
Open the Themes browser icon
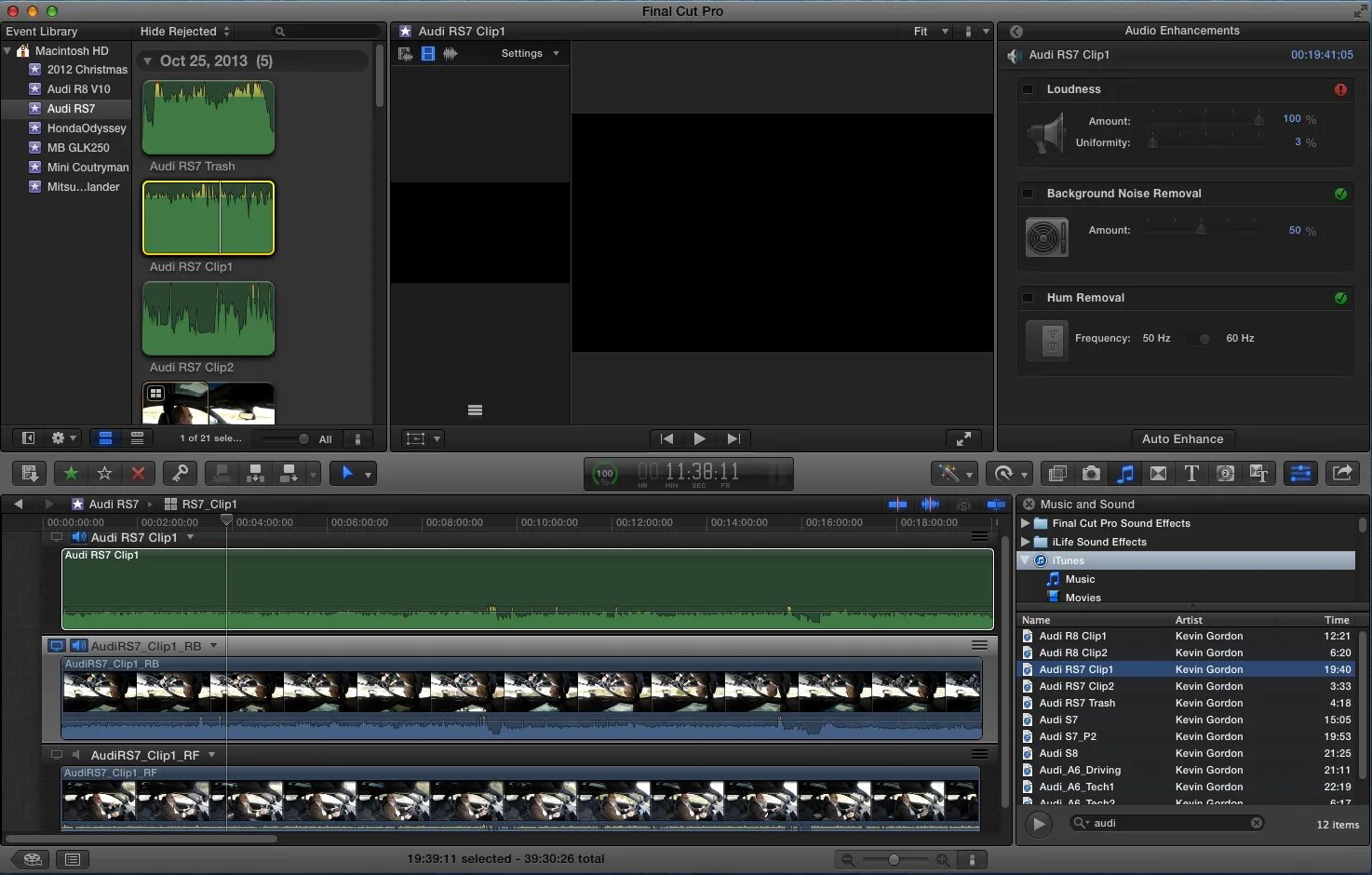1258,474
